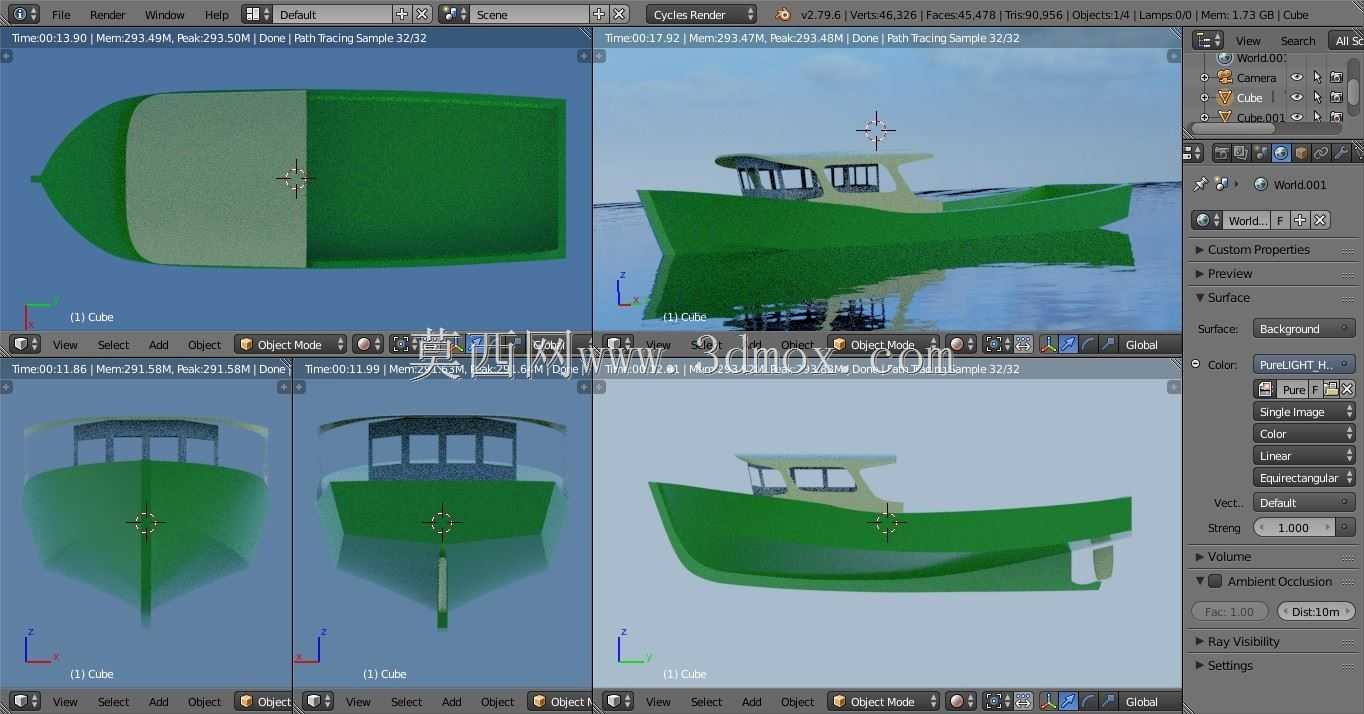Open Render properties tab
The image size is (1364, 714).
coord(1221,153)
